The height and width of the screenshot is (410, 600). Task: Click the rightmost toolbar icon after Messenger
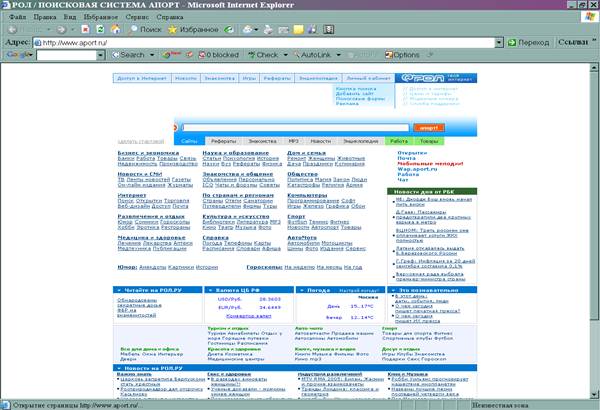point(328,29)
